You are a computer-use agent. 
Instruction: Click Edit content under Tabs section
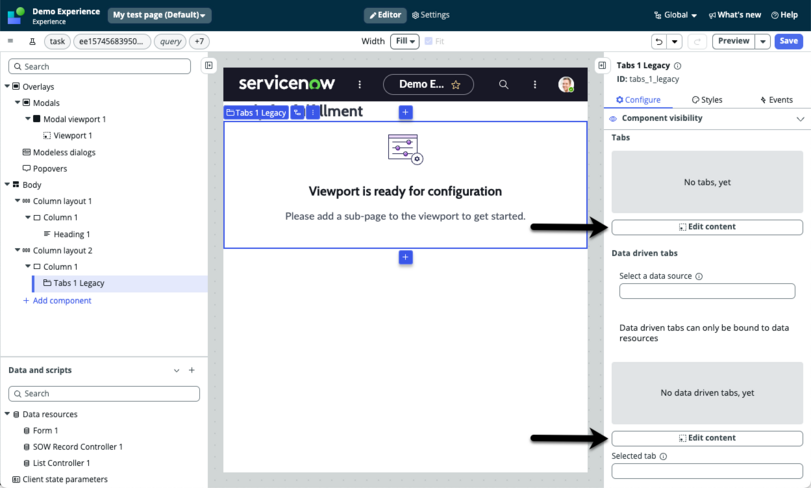click(707, 227)
